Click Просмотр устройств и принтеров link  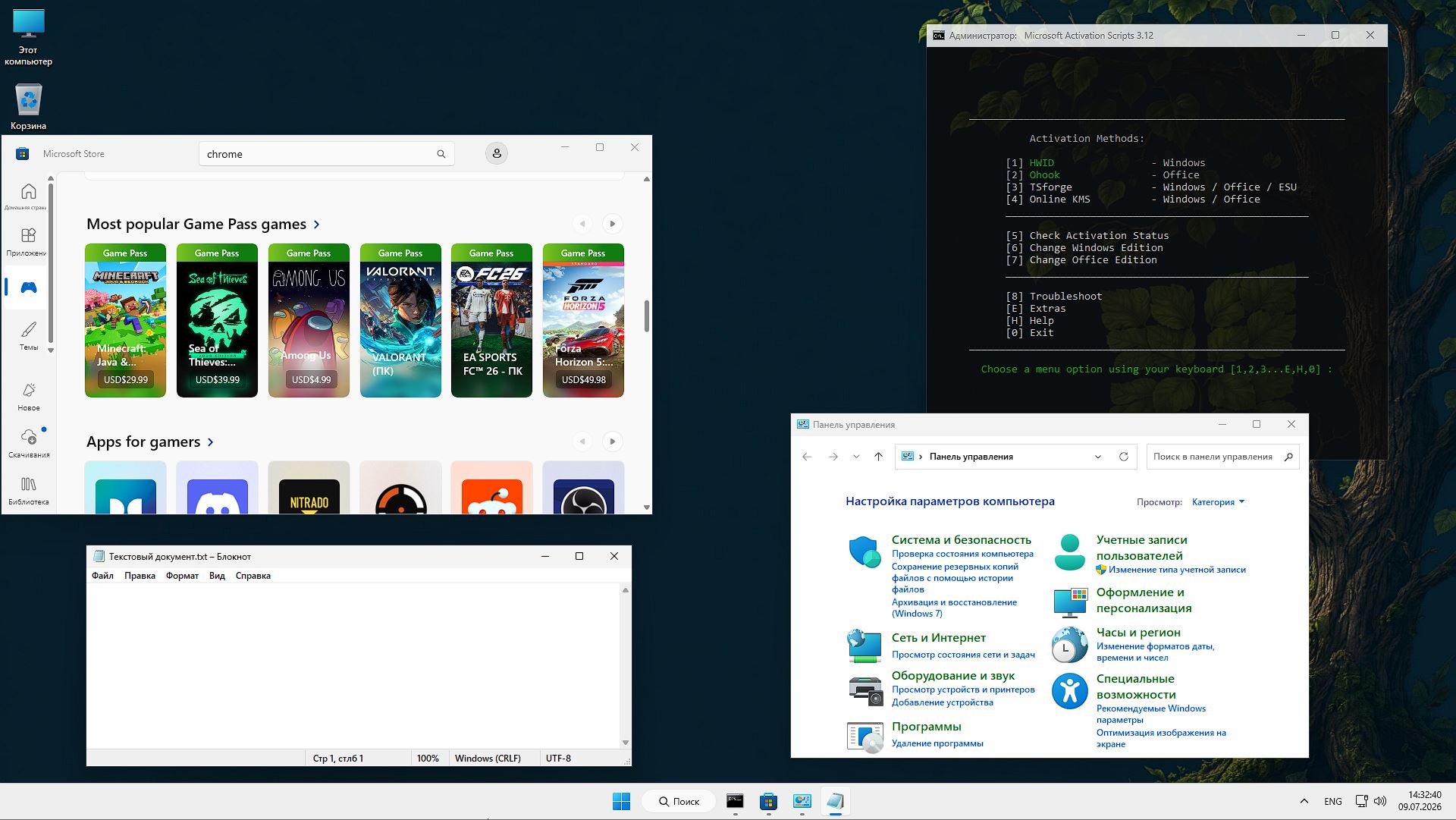[963, 690]
